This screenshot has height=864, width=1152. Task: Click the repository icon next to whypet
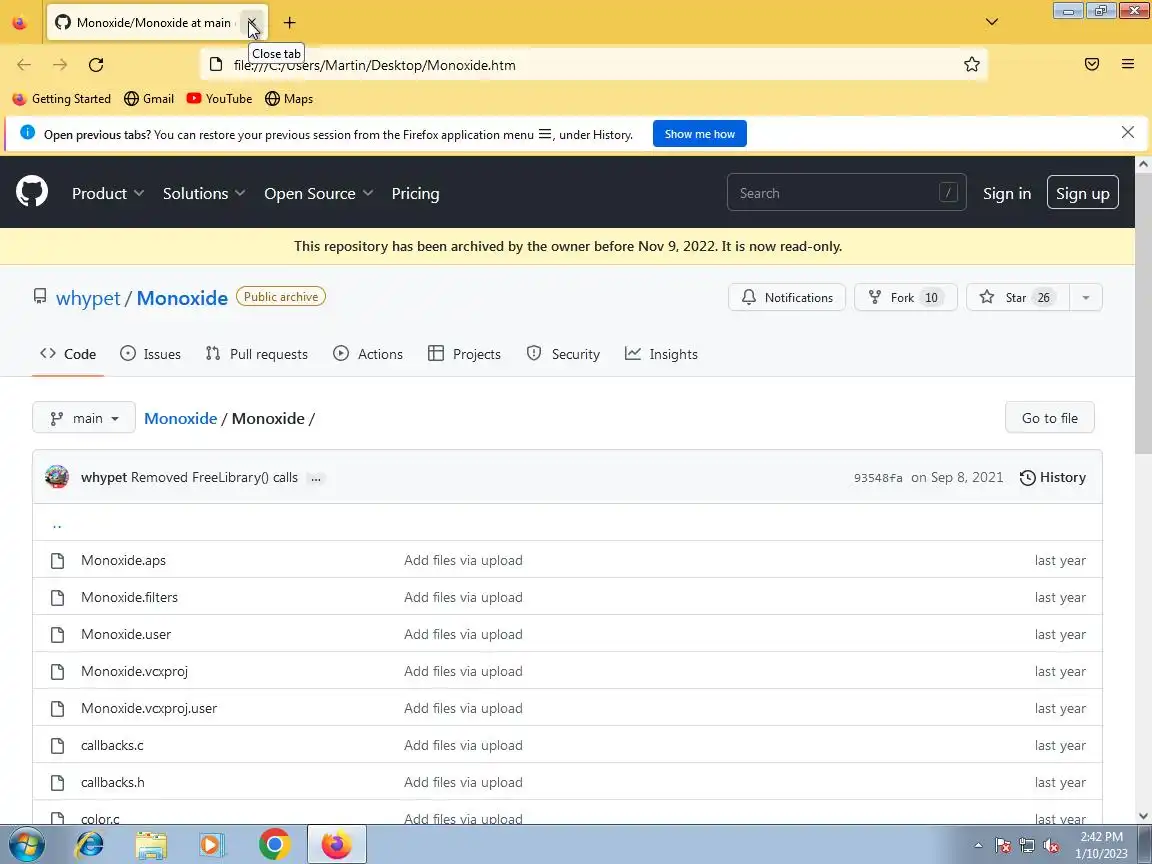(40, 296)
